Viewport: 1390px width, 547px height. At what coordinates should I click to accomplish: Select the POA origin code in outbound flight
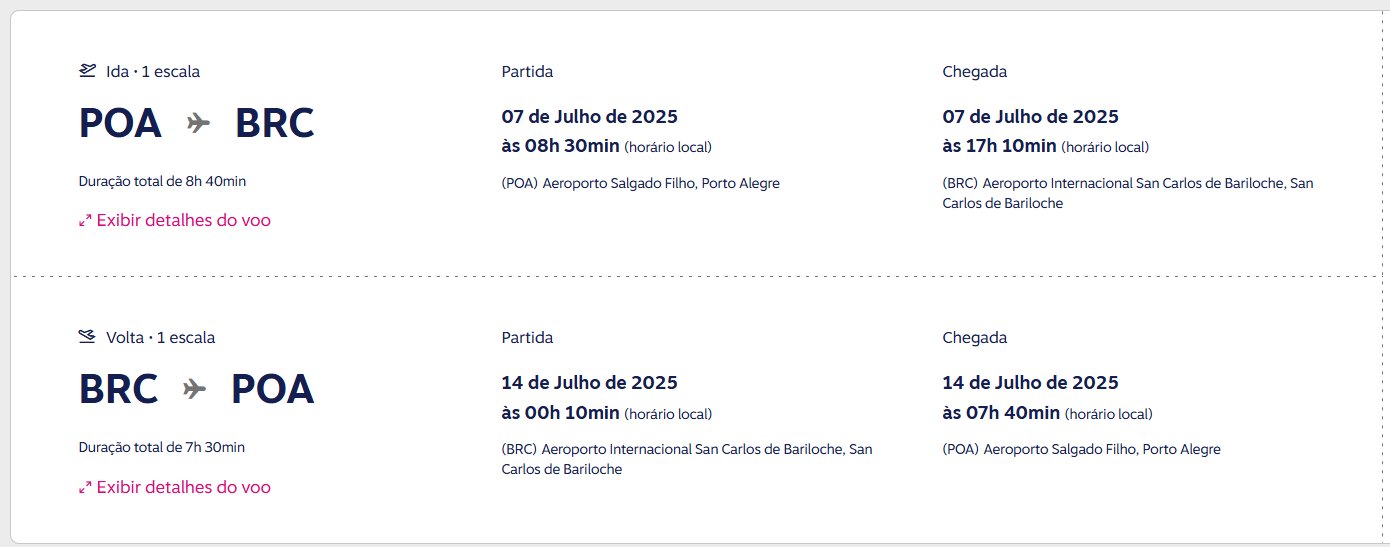[120, 123]
